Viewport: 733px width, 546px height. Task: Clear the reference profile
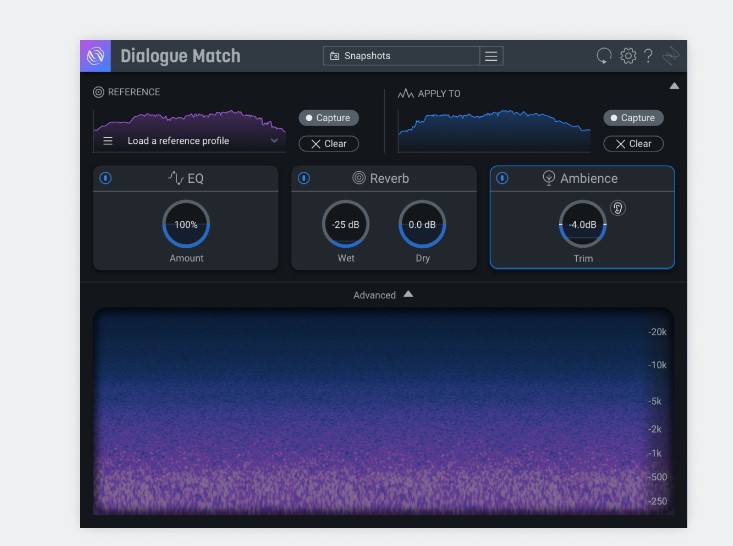[x=329, y=144]
